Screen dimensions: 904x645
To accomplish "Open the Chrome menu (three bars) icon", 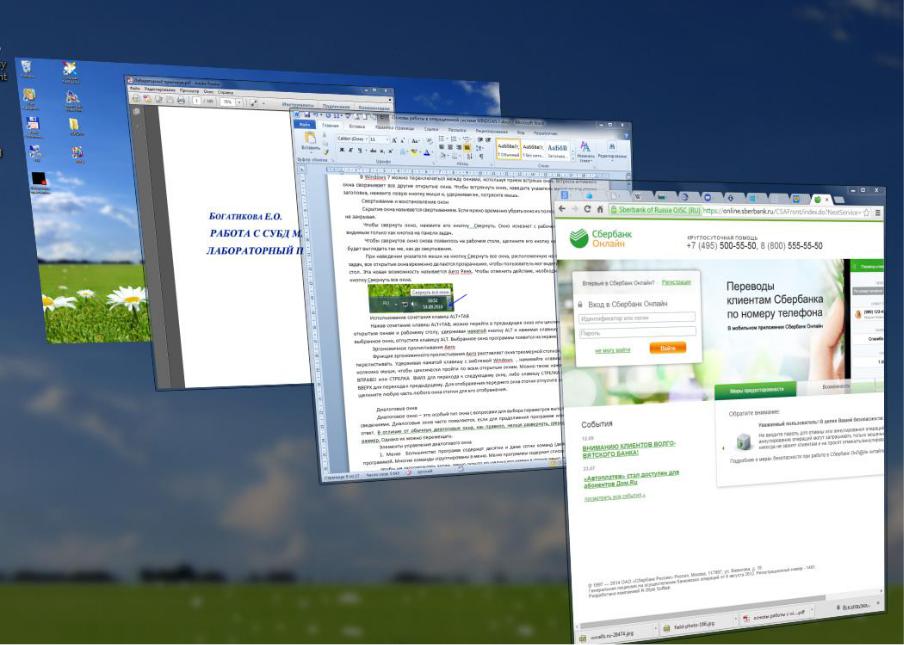I will (877, 212).
